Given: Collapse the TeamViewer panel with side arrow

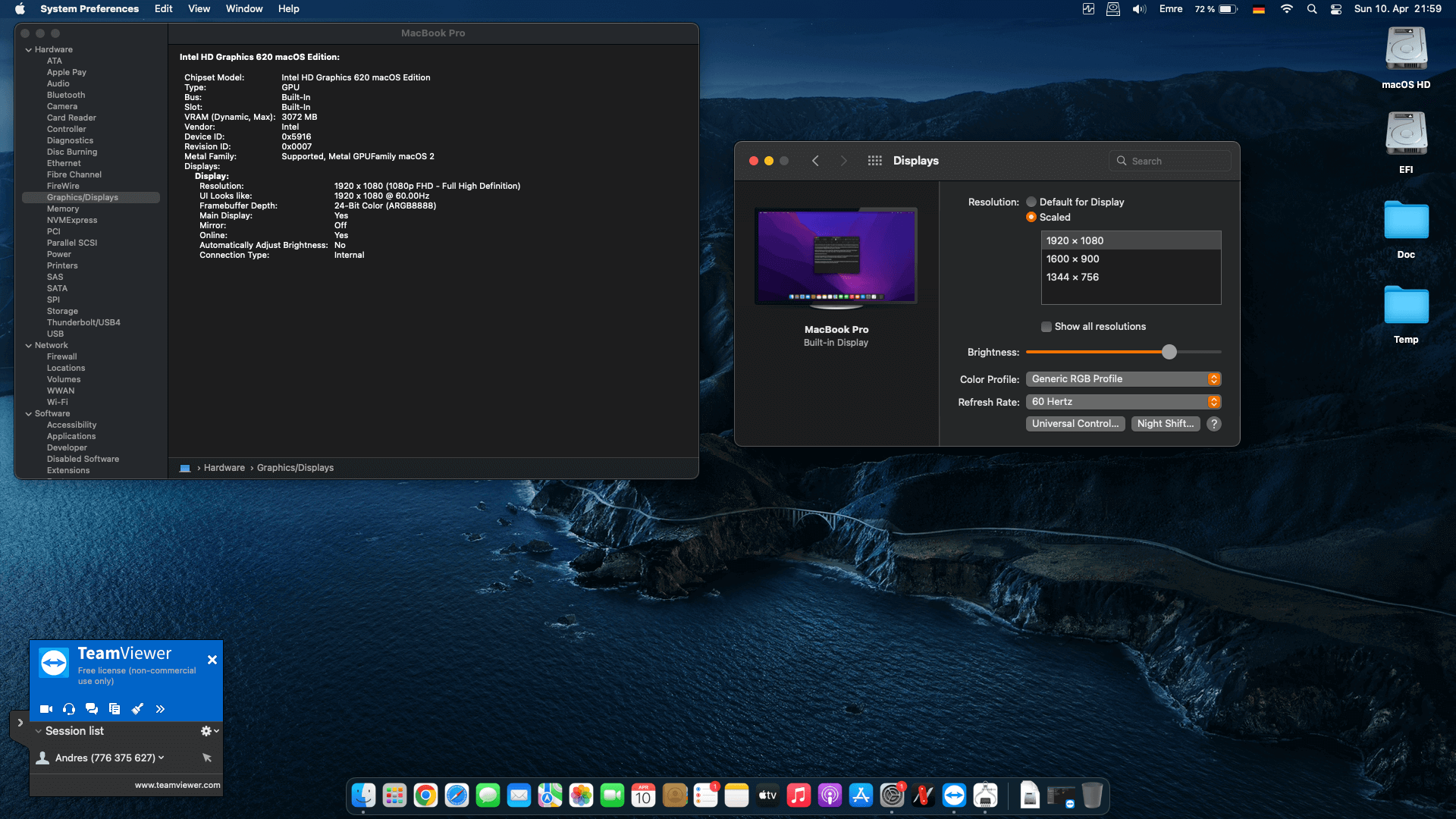Looking at the screenshot, I should (20, 723).
